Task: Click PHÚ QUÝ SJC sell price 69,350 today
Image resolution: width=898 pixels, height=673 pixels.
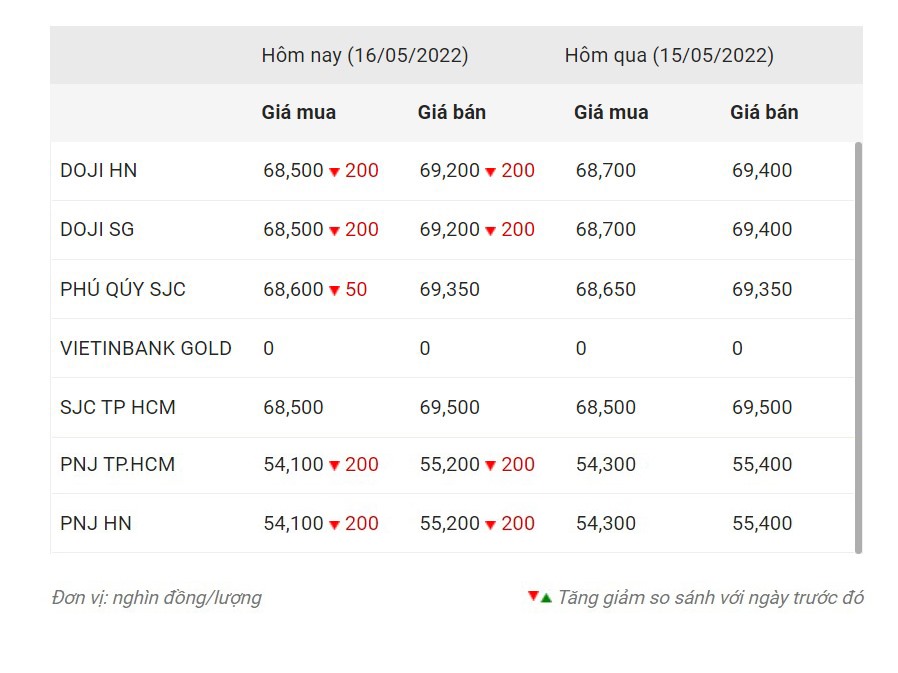Action: coord(450,289)
